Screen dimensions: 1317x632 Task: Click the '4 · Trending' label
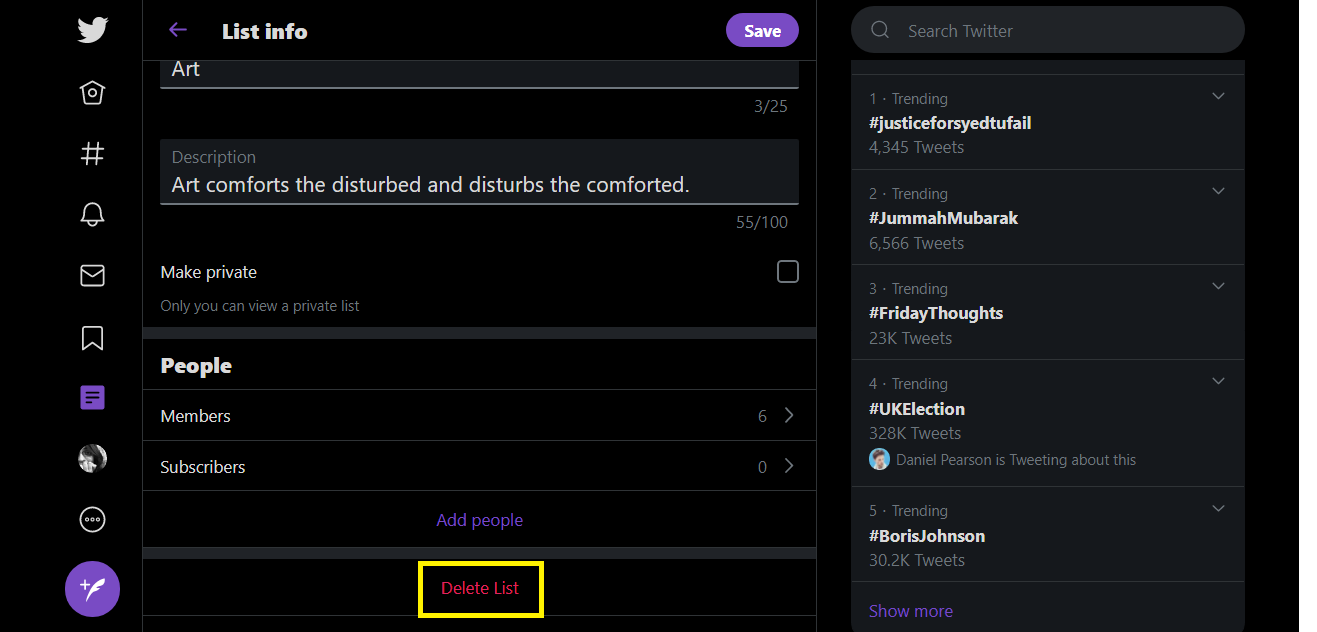(909, 384)
